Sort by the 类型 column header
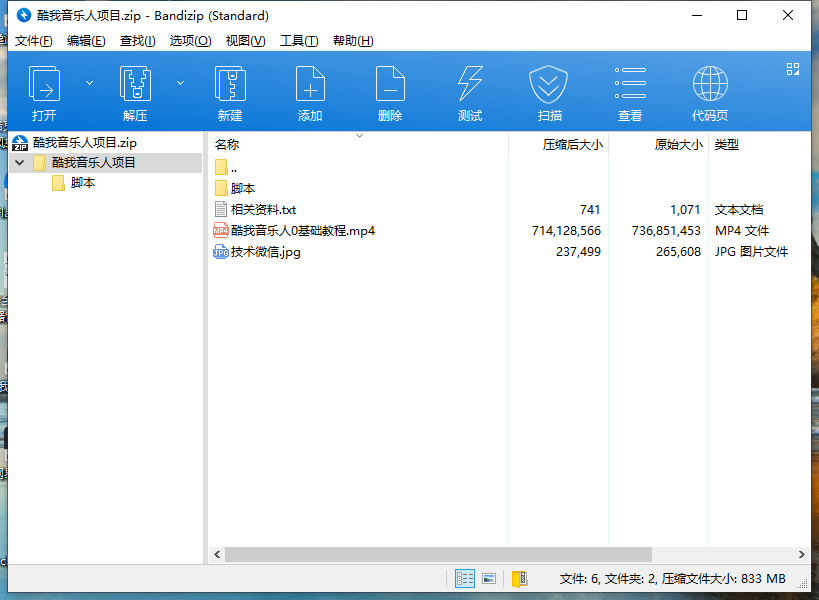This screenshot has height=600, width=819. pyautogui.click(x=727, y=145)
